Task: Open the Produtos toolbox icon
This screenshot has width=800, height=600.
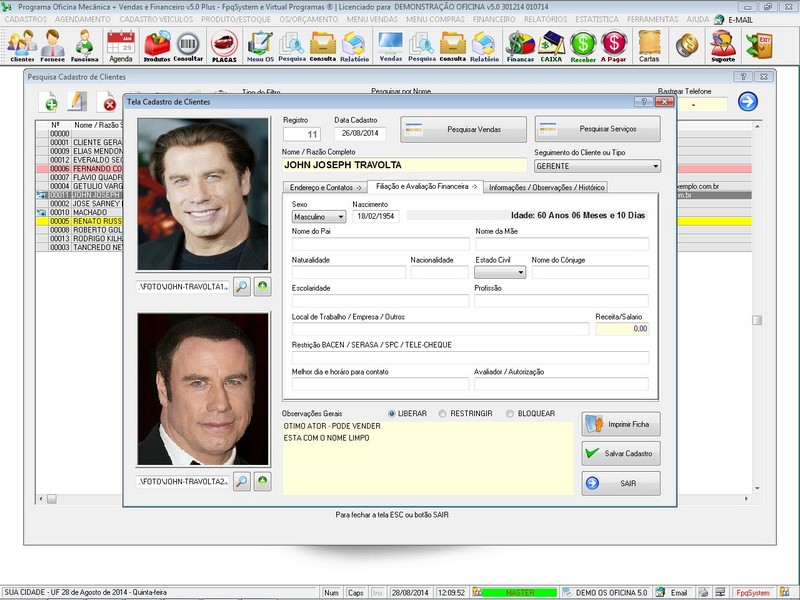Action: [x=157, y=45]
